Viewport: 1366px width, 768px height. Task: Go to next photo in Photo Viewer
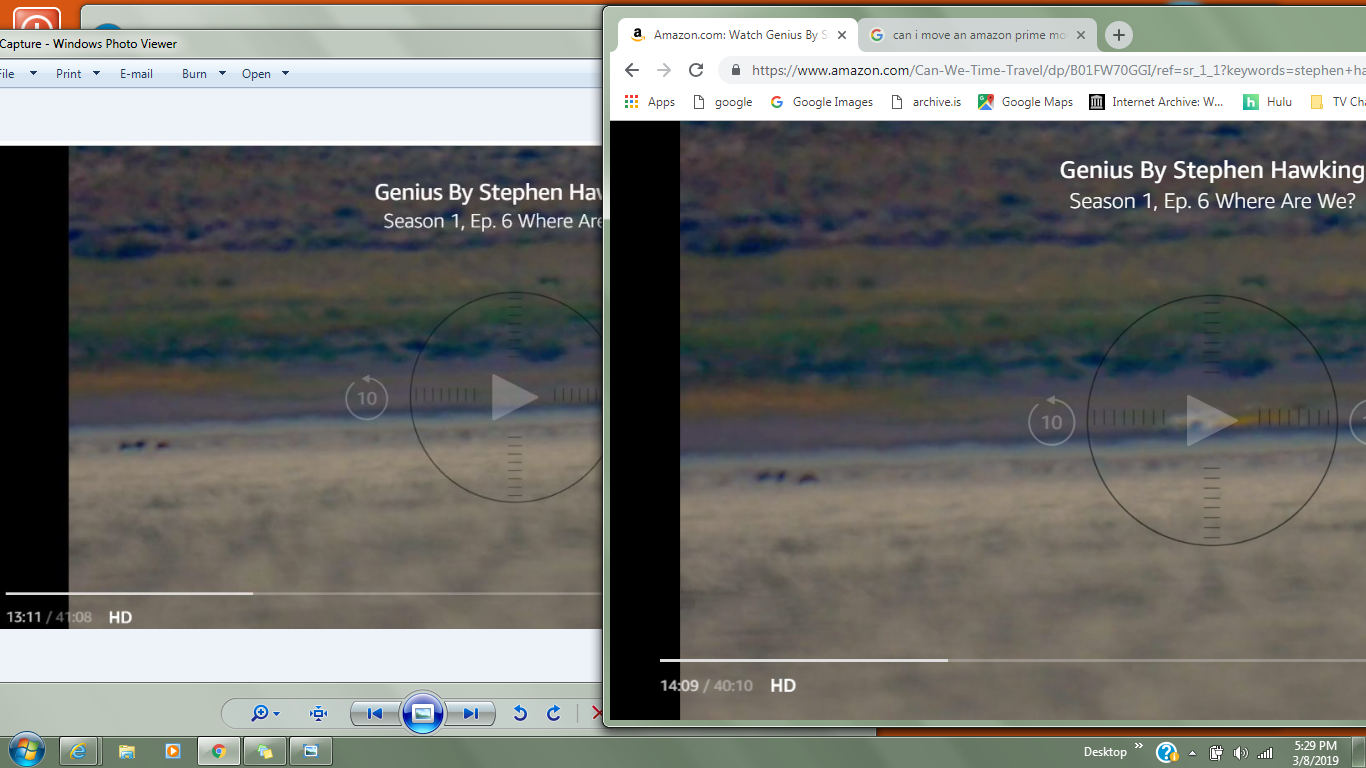pos(470,713)
